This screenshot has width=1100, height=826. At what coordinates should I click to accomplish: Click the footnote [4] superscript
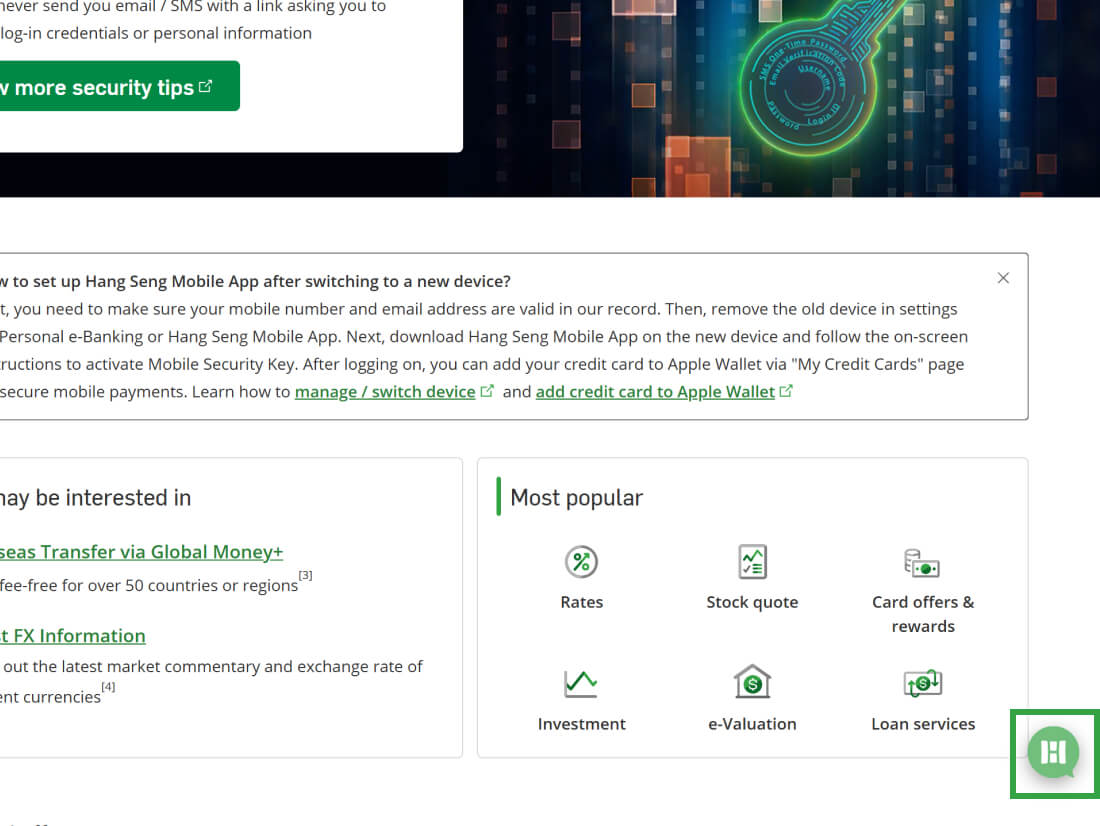coord(108,686)
